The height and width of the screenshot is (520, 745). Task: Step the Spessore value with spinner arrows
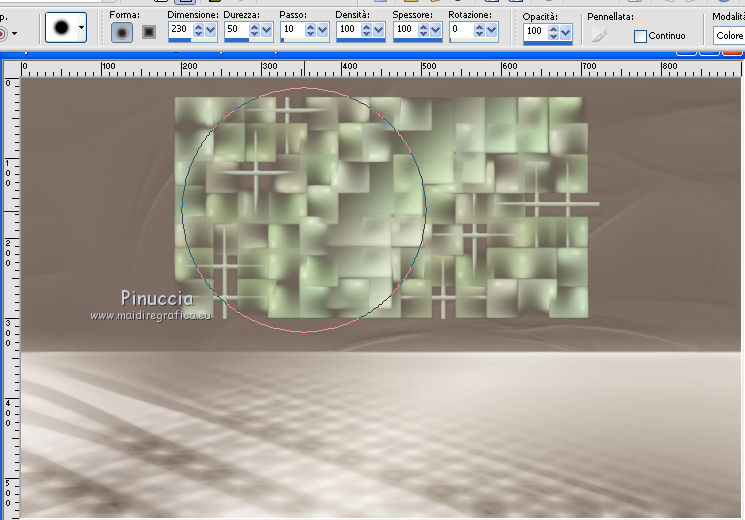[423, 30]
